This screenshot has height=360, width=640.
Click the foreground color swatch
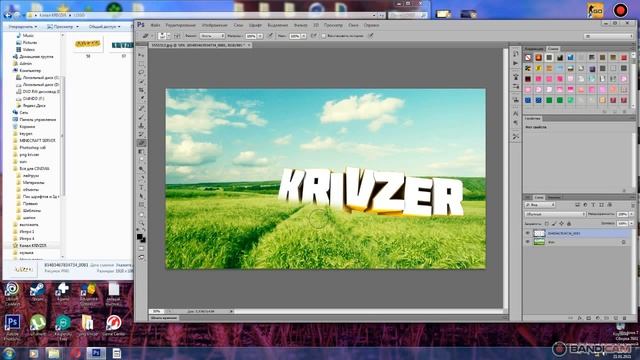pos(140,236)
